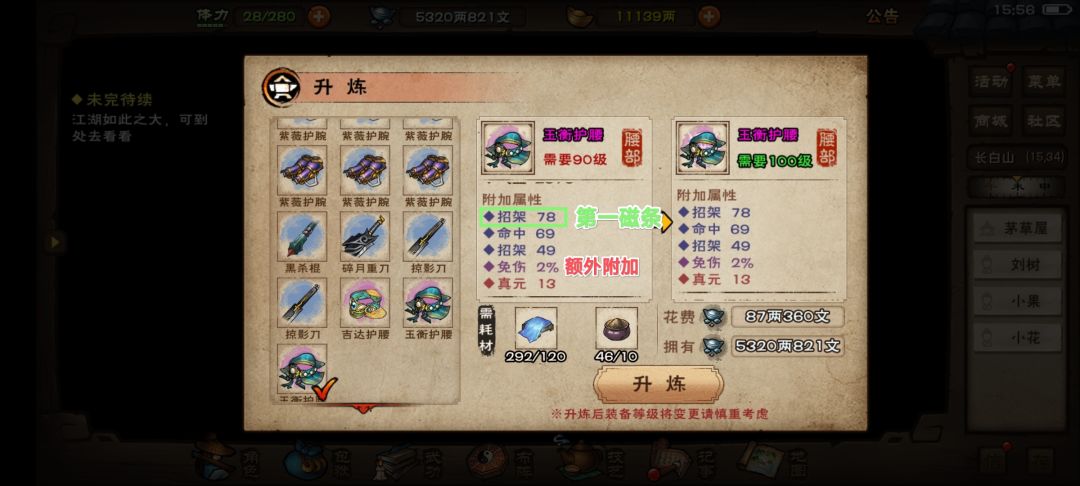Select the 吉达护腰 belt item
The image size is (1080, 486).
[x=365, y=302]
